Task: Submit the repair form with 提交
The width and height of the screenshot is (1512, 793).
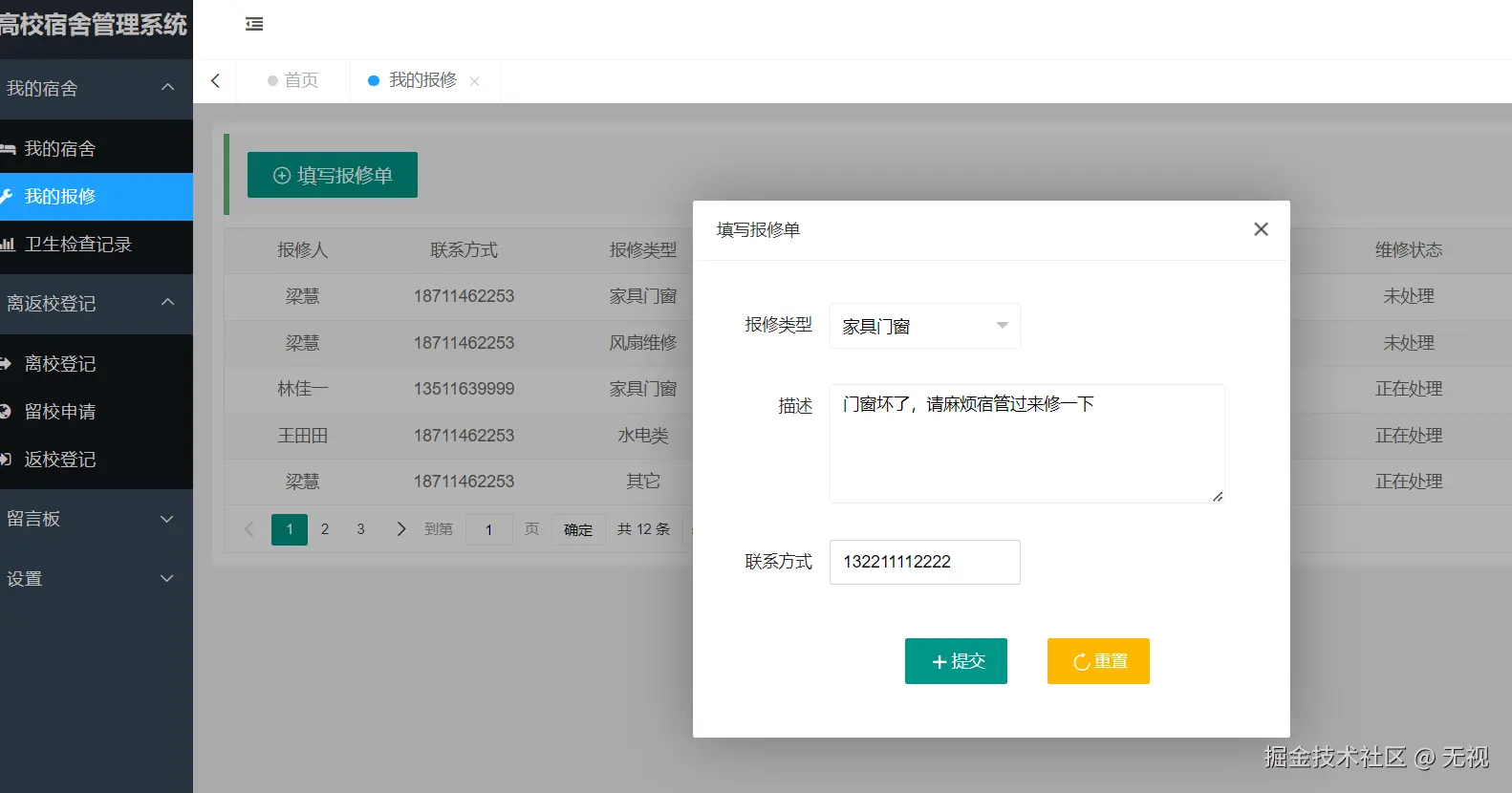Action: click(956, 661)
